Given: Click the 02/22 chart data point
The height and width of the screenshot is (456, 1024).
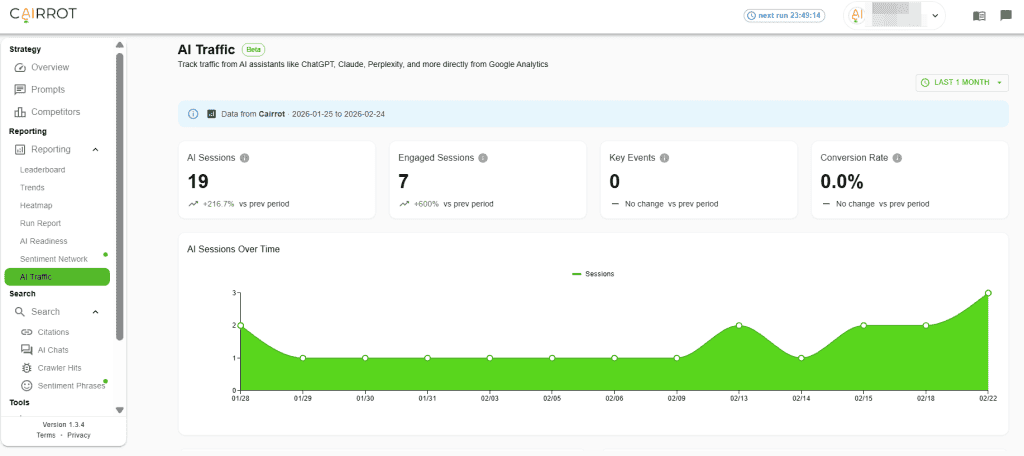Looking at the screenshot, I should (x=988, y=293).
